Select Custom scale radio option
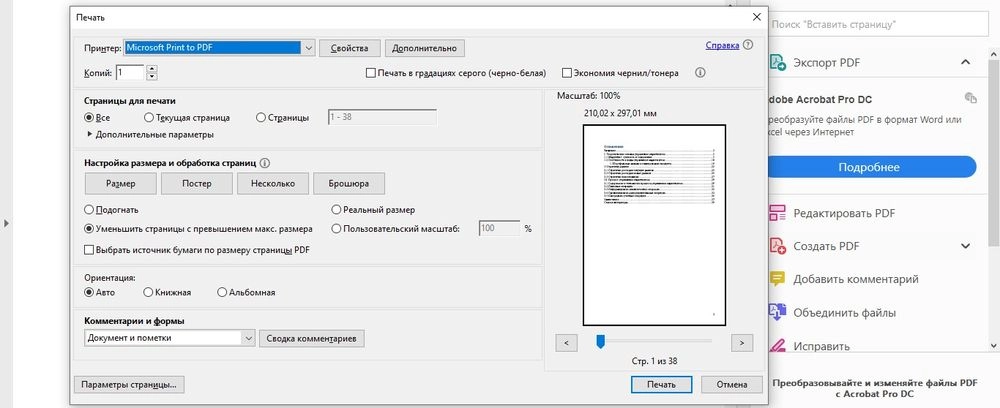 click(x=336, y=229)
